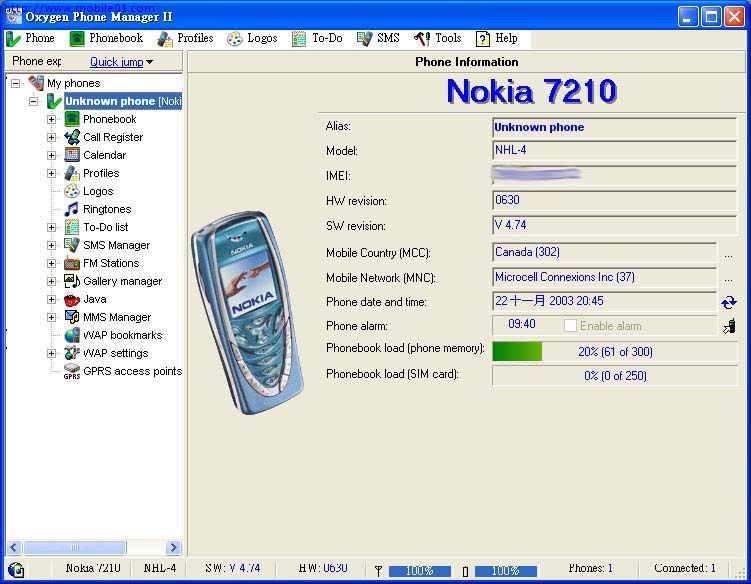Click the ellipsis button beside Mobile Country
The width and height of the screenshot is (751, 584).
pos(728,254)
